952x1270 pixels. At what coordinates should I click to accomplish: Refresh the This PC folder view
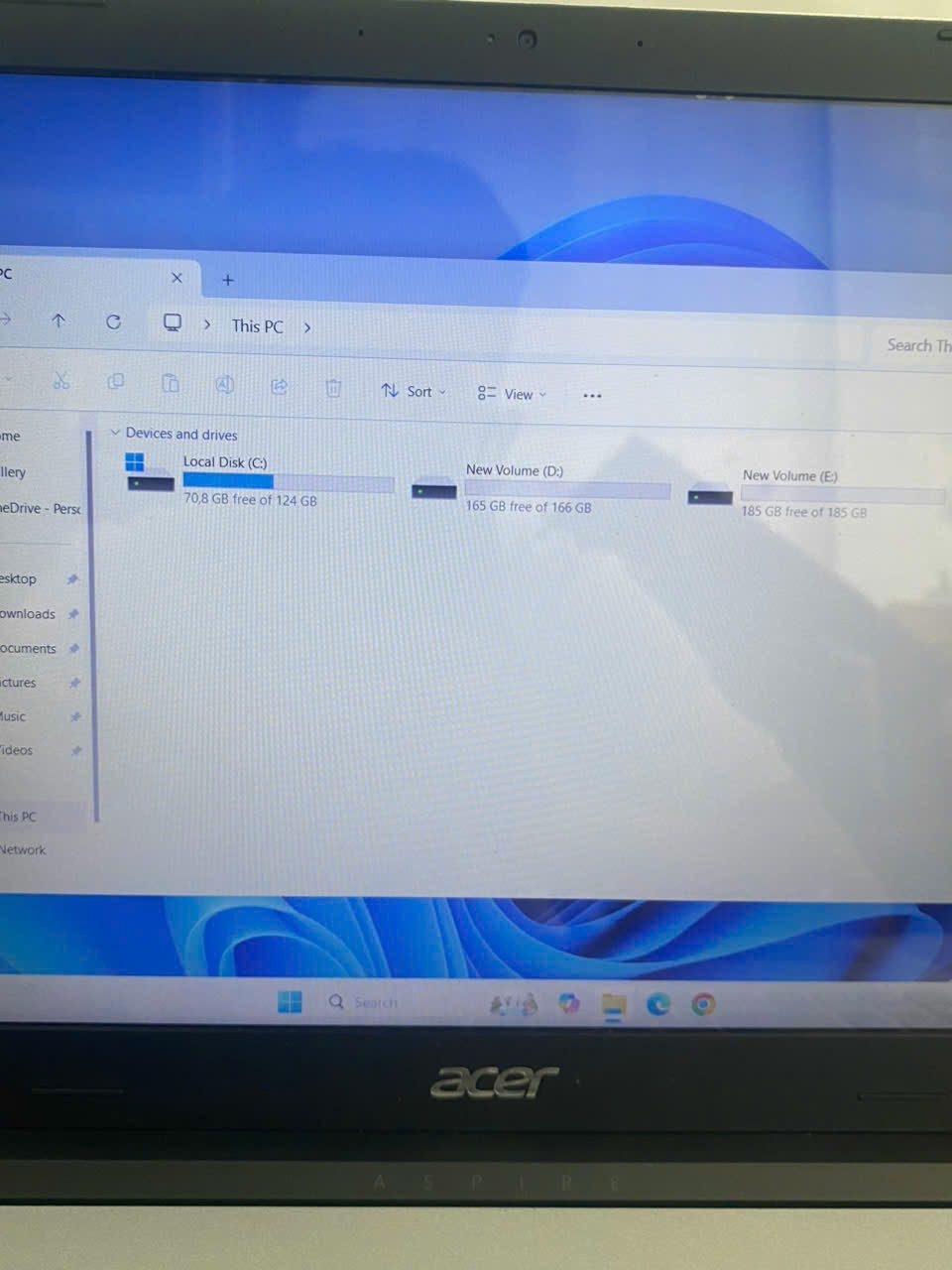pyautogui.click(x=113, y=321)
